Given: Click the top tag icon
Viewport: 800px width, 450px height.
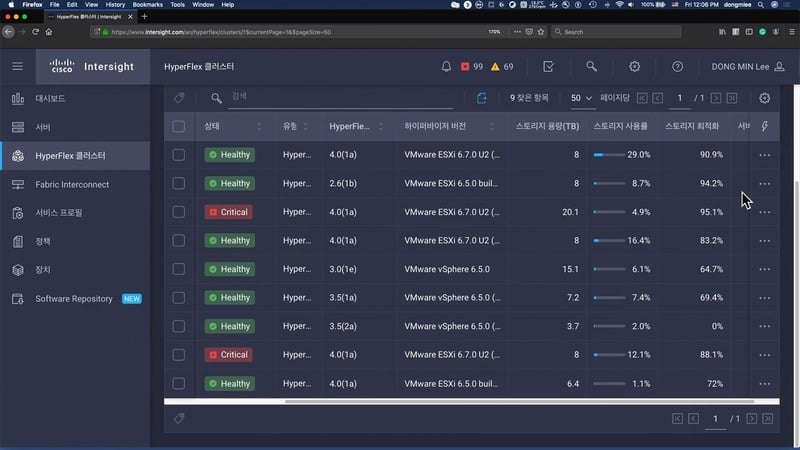Looking at the screenshot, I should tap(179, 98).
